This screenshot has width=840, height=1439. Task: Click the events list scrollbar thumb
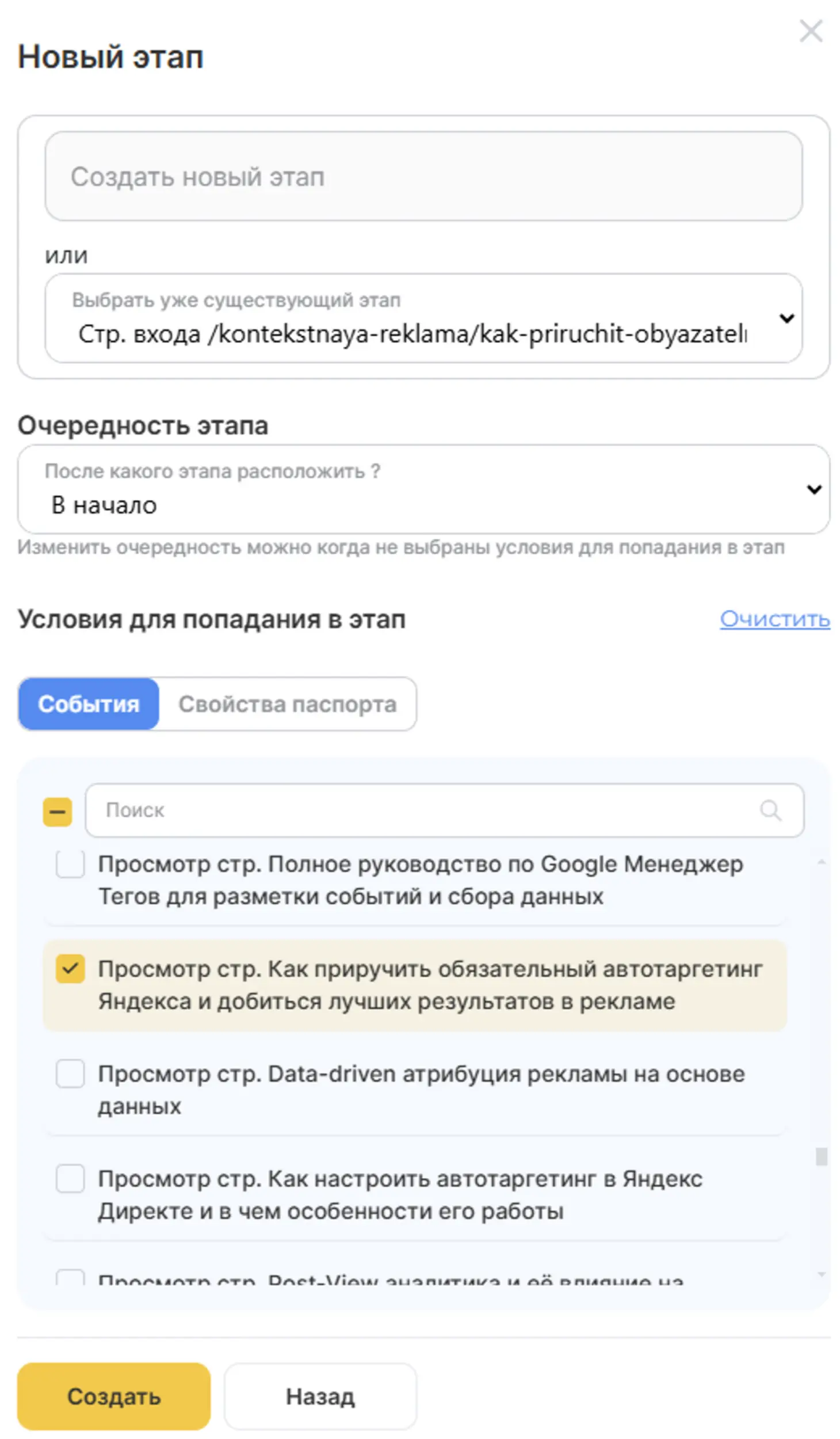pyautogui.click(x=822, y=1156)
